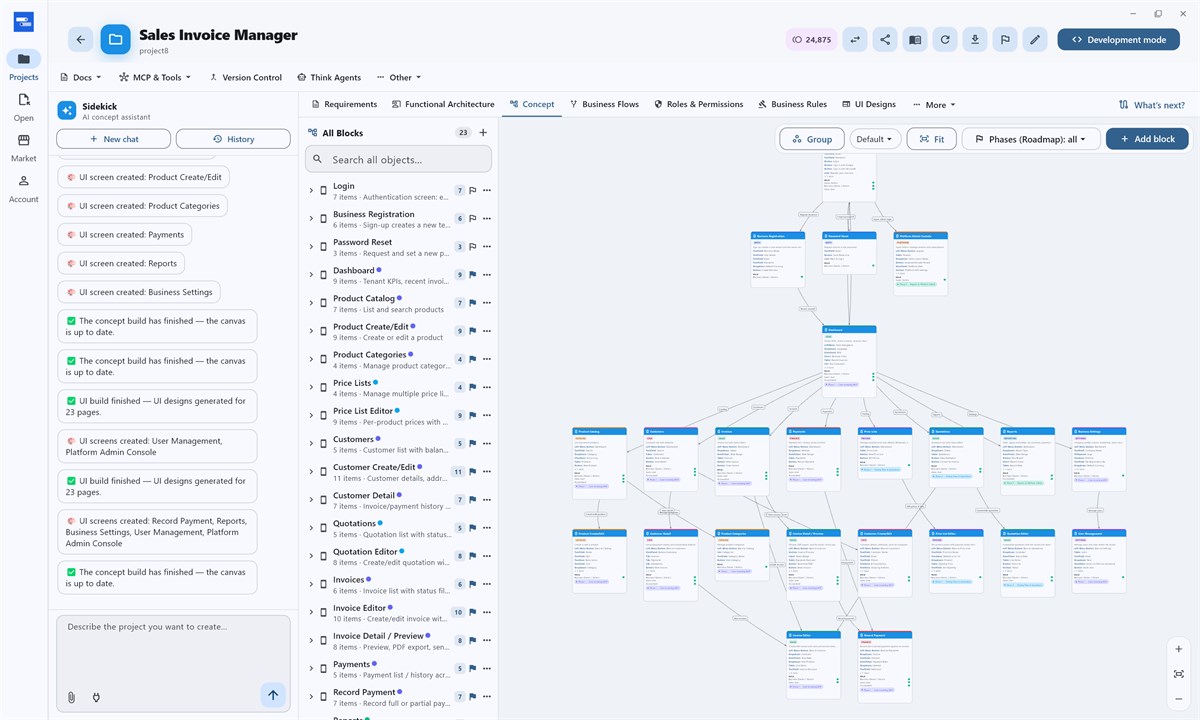The image size is (1200, 720).
Task: Open the More tabs dropdown
Action: point(933,104)
